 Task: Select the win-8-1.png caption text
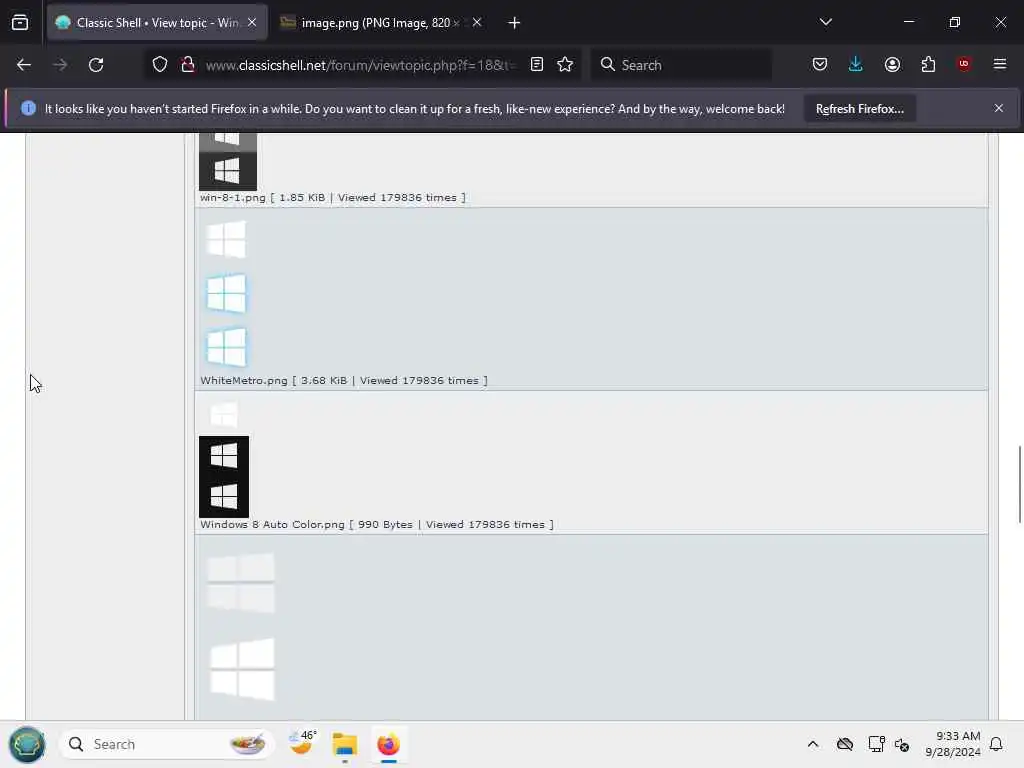[x=333, y=197]
